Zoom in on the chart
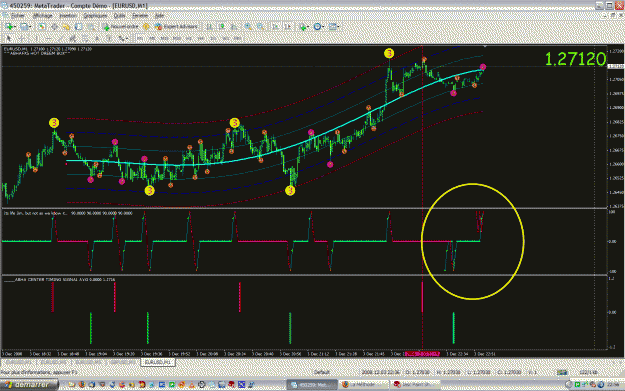Screen dimensions: 625x391 tap(248, 27)
